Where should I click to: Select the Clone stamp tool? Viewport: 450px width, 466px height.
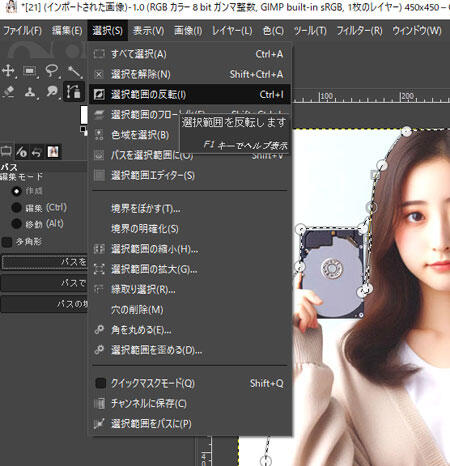(30, 92)
